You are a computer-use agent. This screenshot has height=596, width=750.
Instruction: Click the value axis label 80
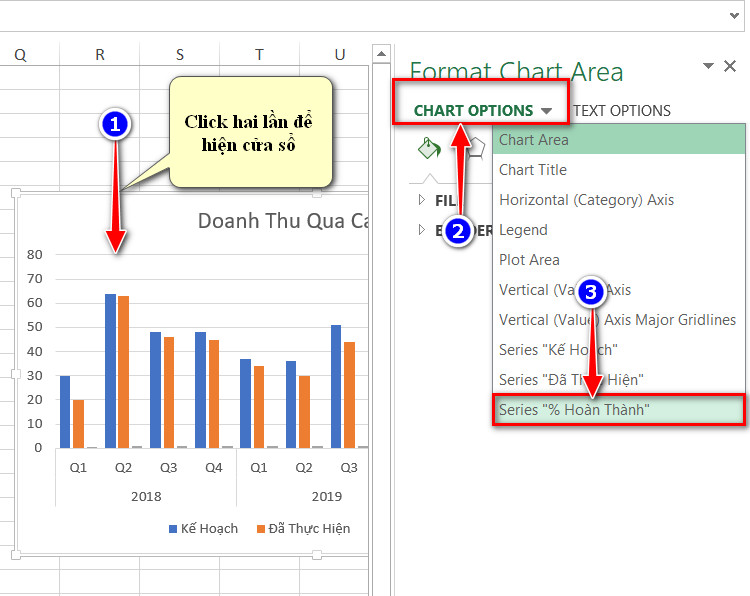point(34,254)
